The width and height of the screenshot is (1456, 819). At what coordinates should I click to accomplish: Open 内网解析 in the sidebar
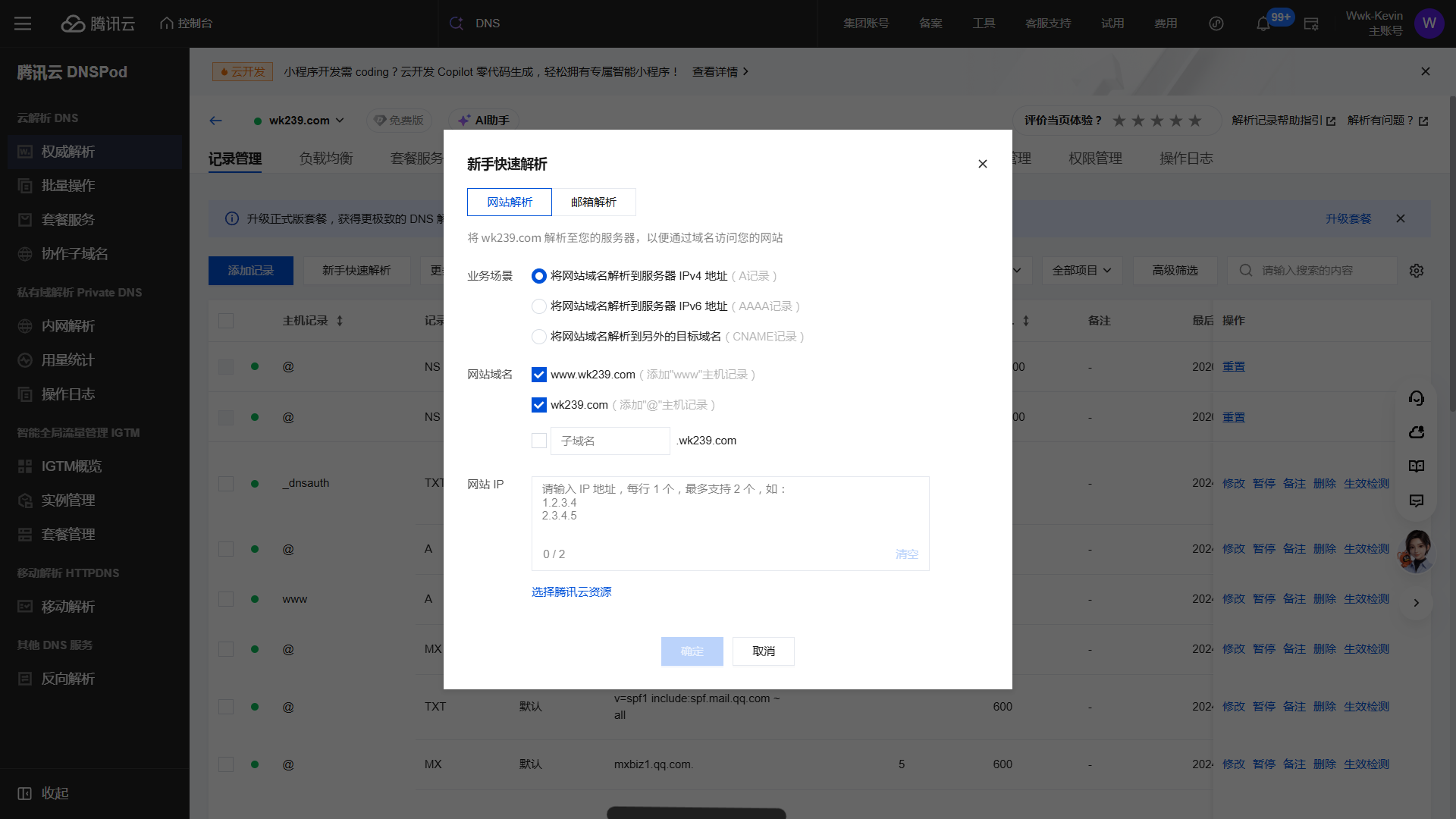tap(95, 326)
